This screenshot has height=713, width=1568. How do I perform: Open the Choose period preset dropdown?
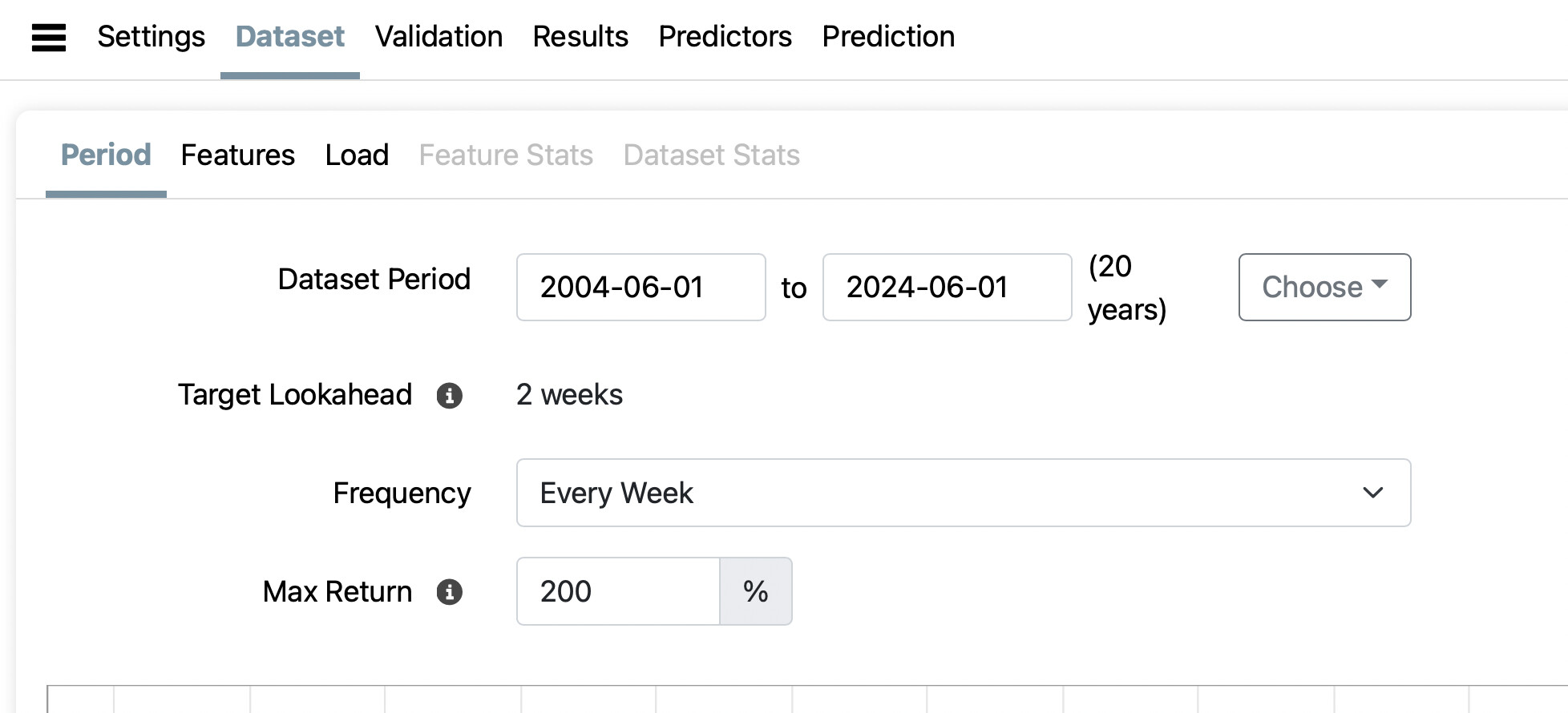1324,288
